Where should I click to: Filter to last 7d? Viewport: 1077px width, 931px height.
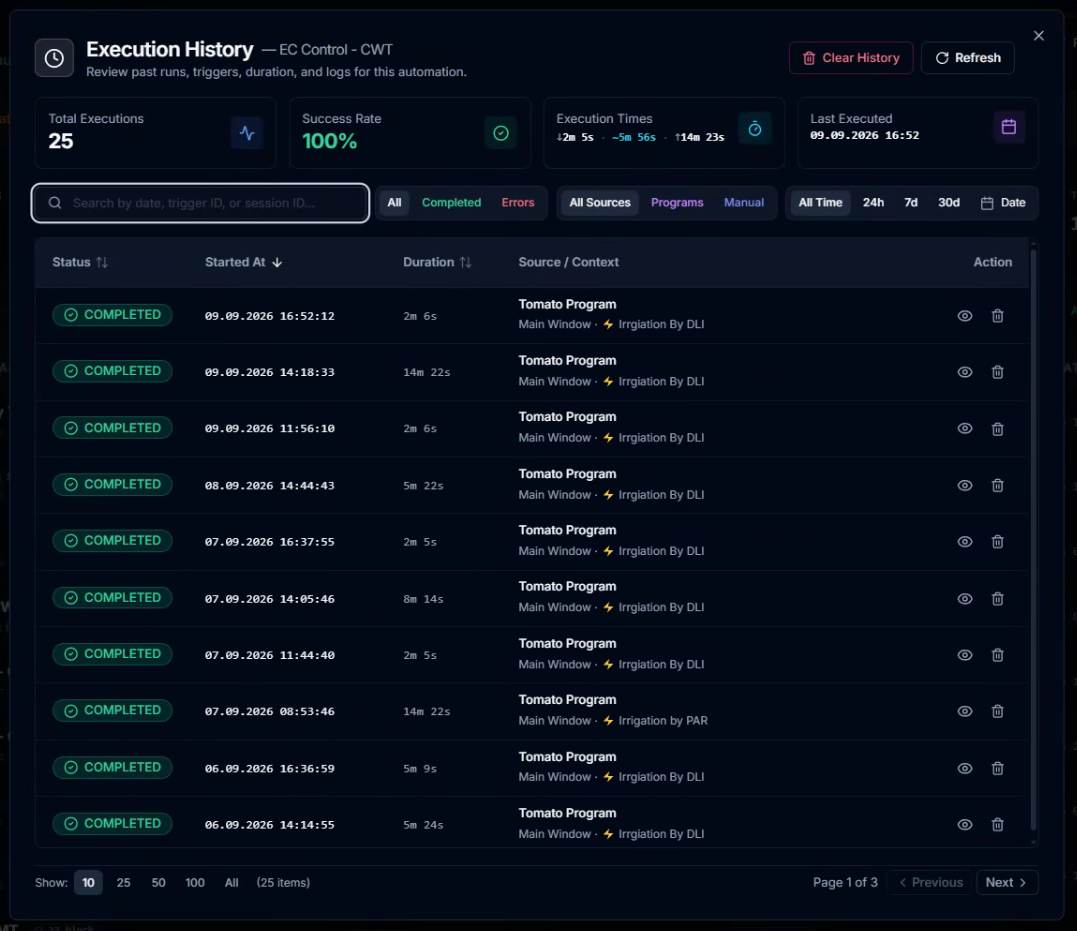click(911, 203)
